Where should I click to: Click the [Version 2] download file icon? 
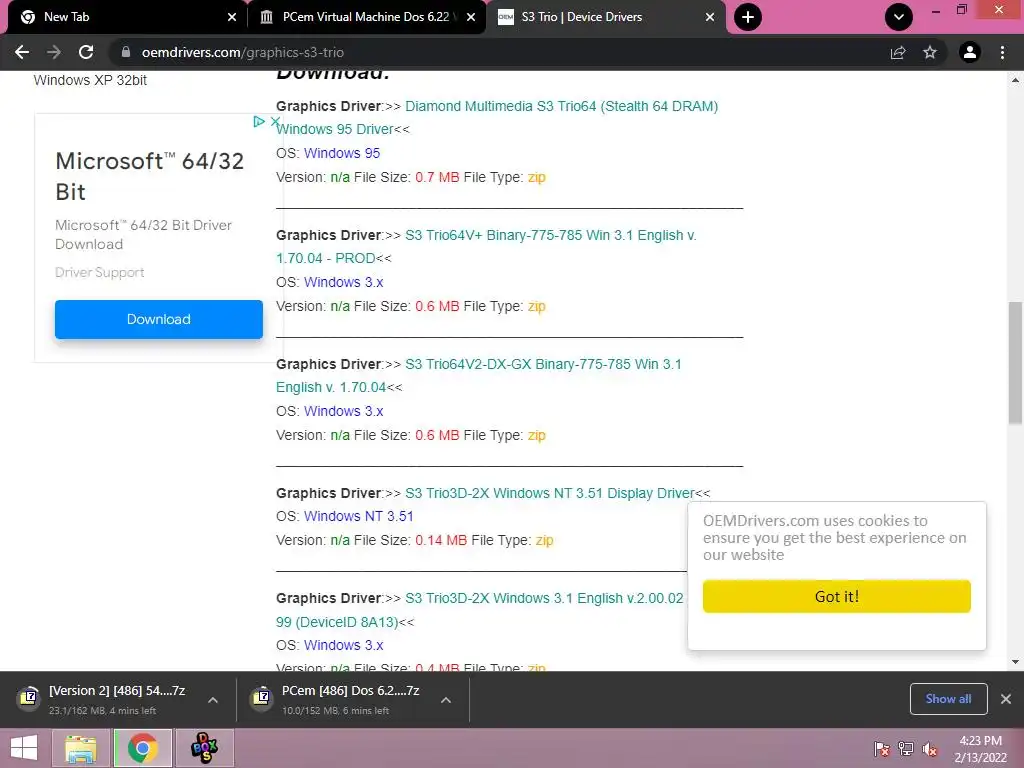[29, 698]
